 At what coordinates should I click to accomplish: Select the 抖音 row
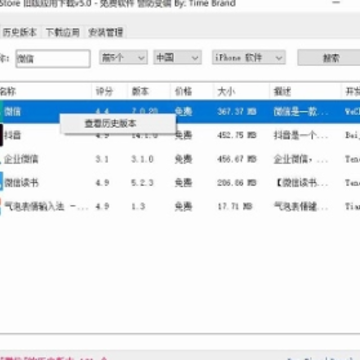[180, 135]
